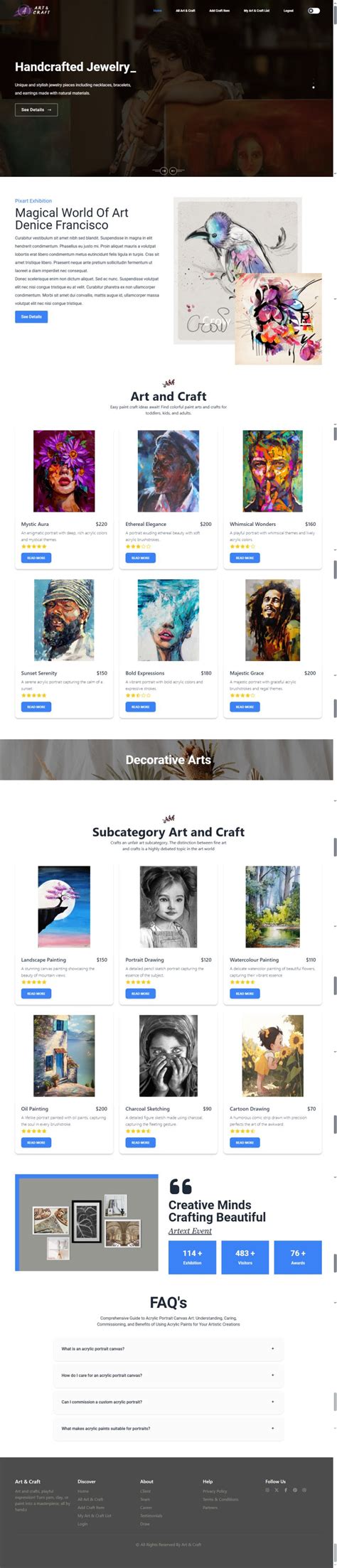Click the See Details hero button

[36, 109]
